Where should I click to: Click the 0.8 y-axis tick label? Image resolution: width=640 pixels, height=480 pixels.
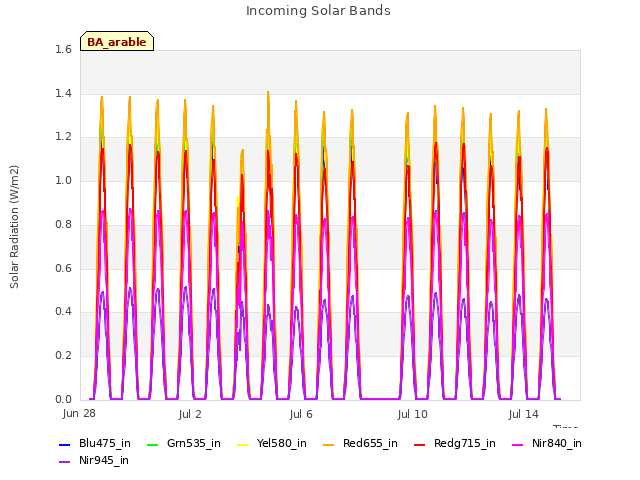click(x=63, y=224)
